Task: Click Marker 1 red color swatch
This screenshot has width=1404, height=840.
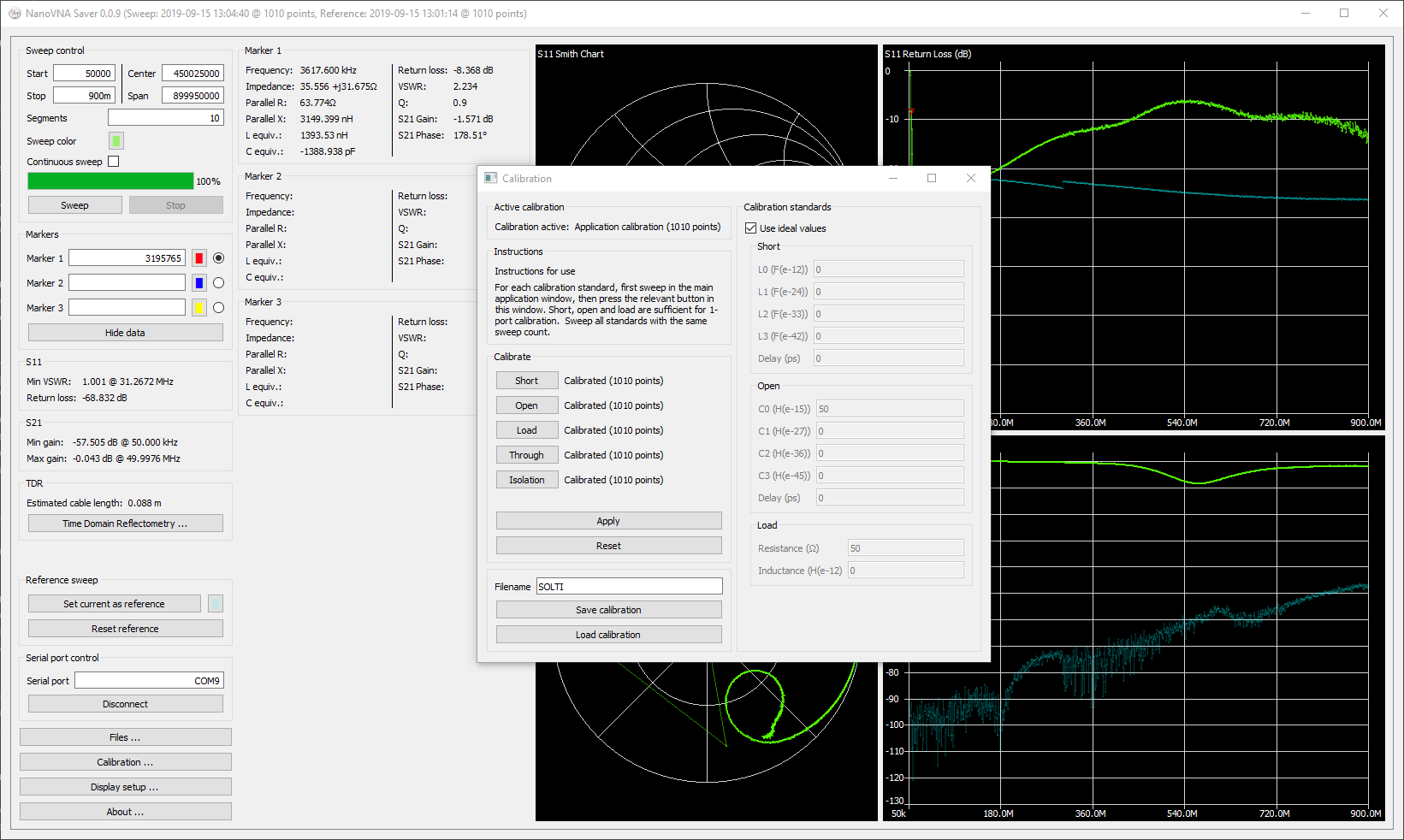Action: tap(199, 258)
